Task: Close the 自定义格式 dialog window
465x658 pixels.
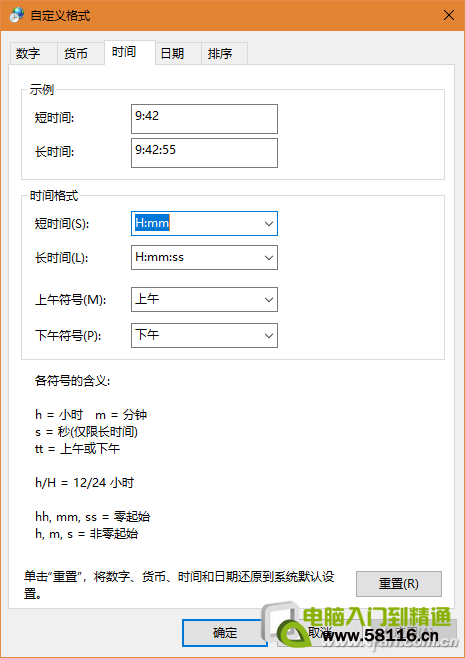Action: coord(449,16)
